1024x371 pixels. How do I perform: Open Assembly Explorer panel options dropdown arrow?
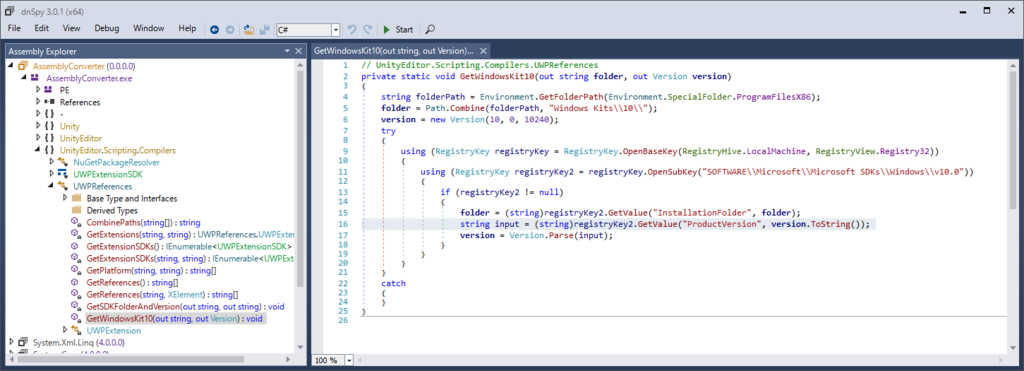[287, 51]
